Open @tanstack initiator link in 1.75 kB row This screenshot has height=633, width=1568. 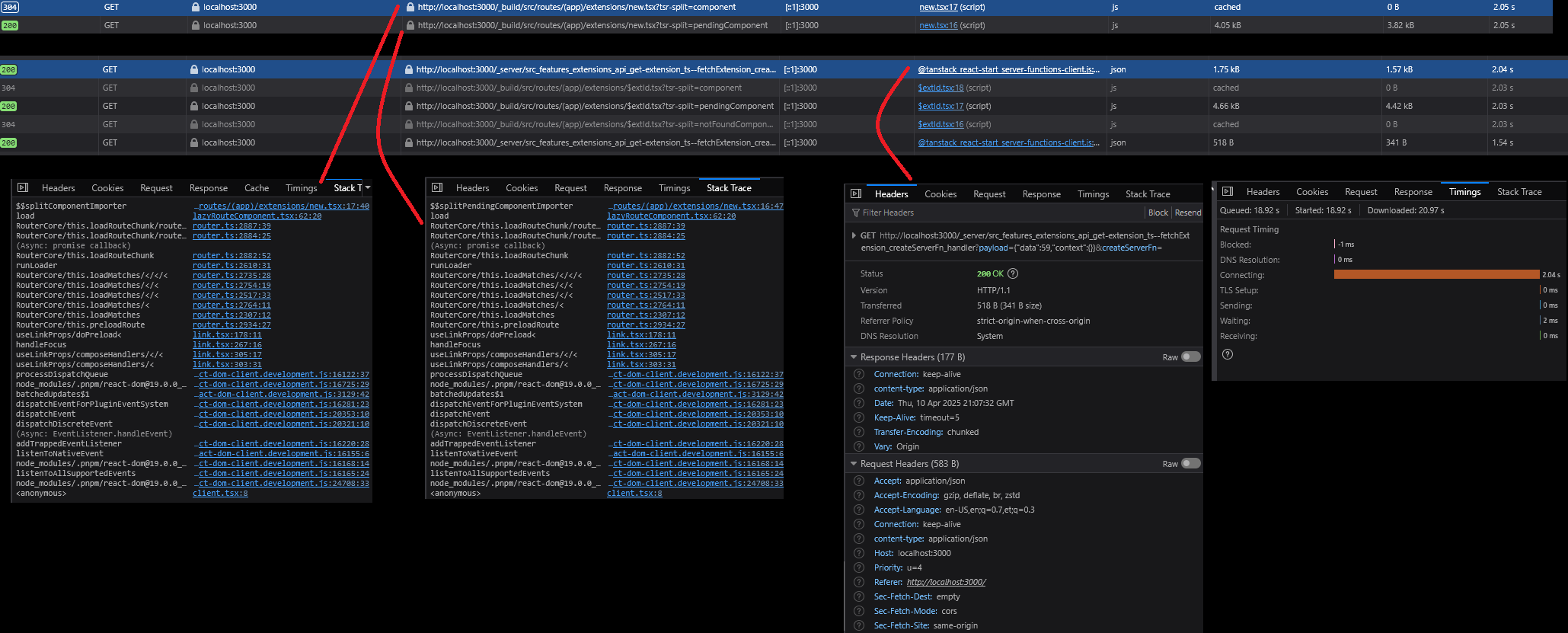point(1008,69)
